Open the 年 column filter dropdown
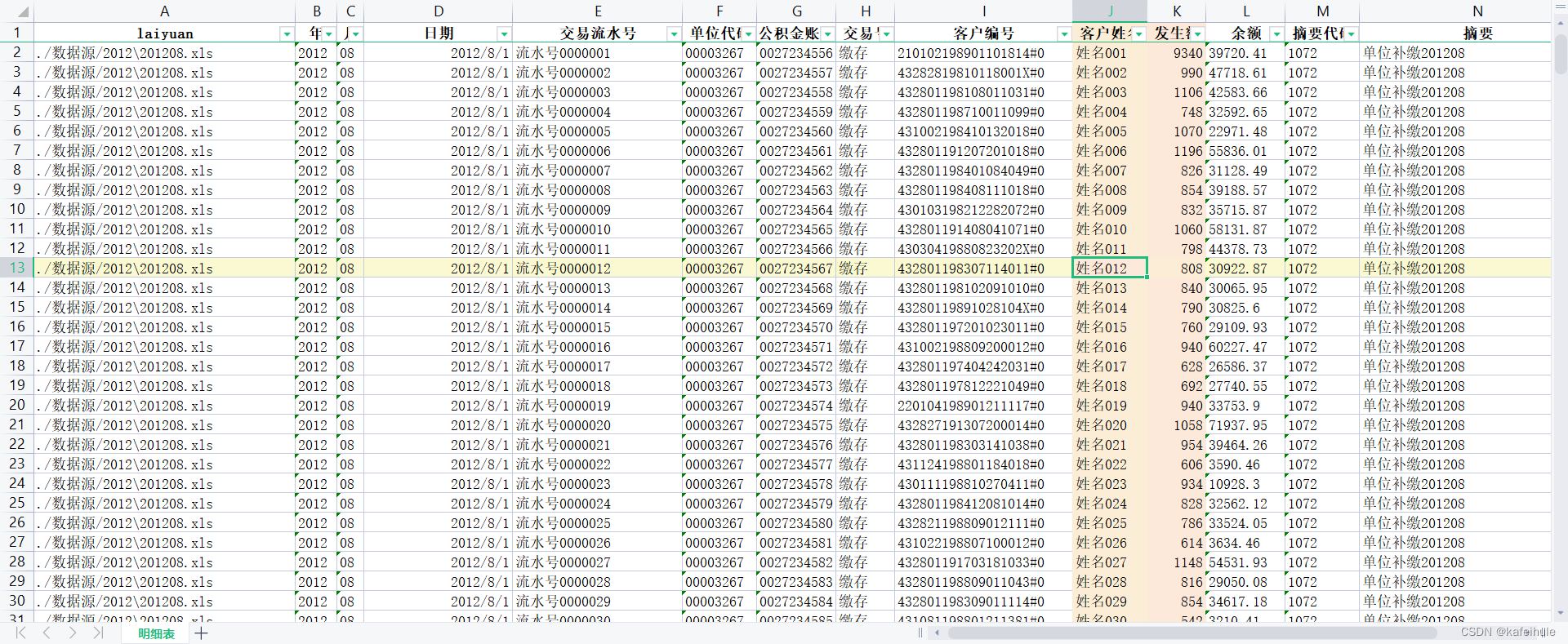 [x=329, y=33]
